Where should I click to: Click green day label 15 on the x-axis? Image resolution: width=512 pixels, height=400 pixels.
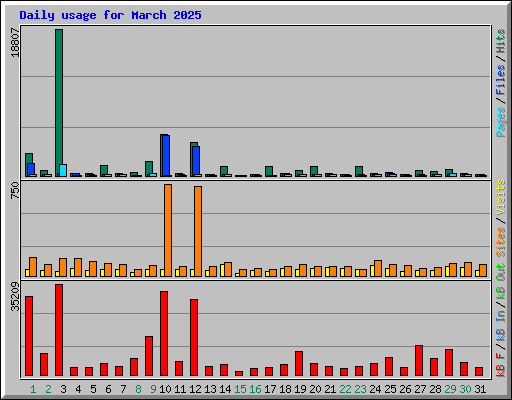coord(240,389)
